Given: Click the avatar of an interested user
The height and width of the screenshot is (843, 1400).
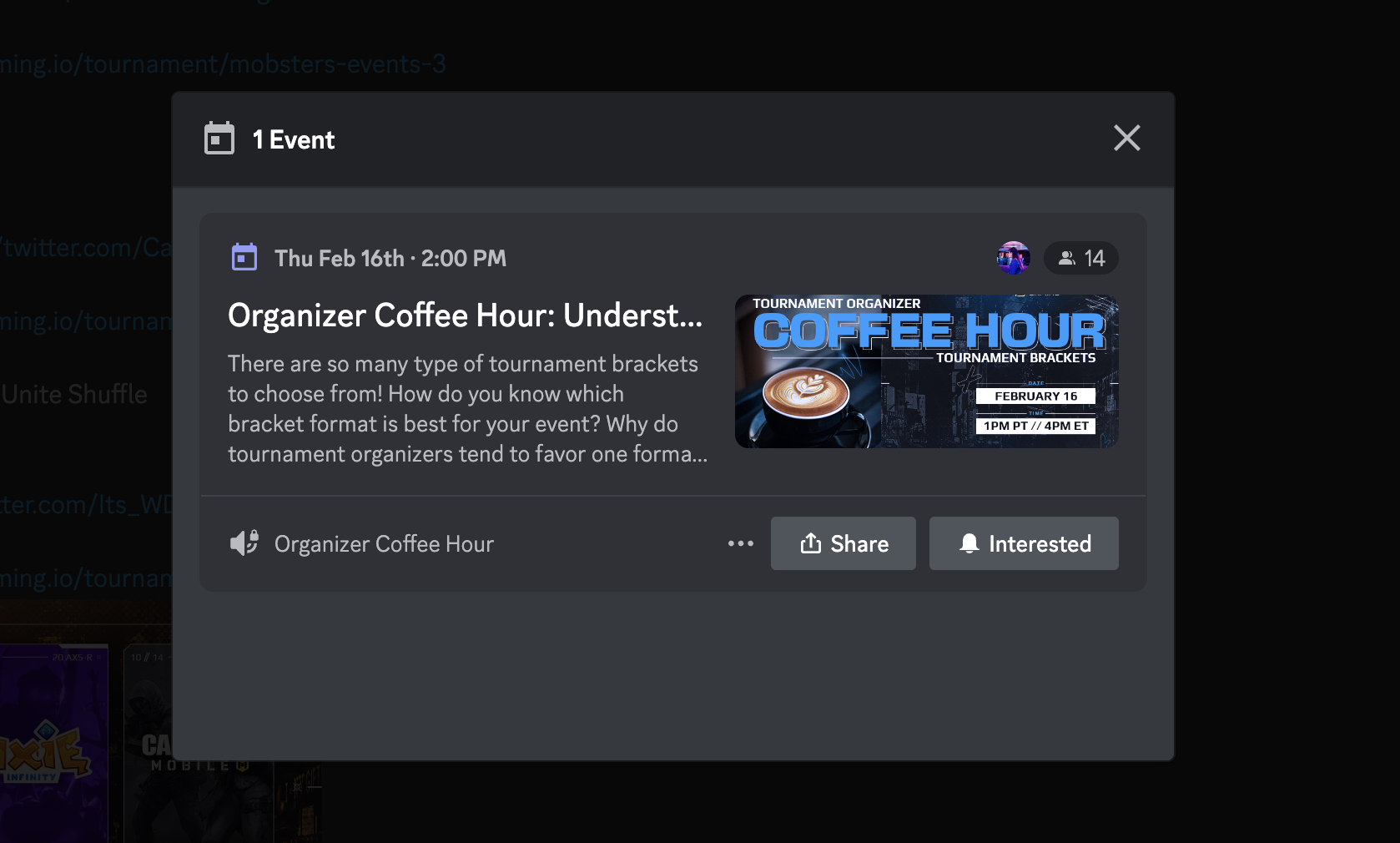Looking at the screenshot, I should pyautogui.click(x=1014, y=258).
